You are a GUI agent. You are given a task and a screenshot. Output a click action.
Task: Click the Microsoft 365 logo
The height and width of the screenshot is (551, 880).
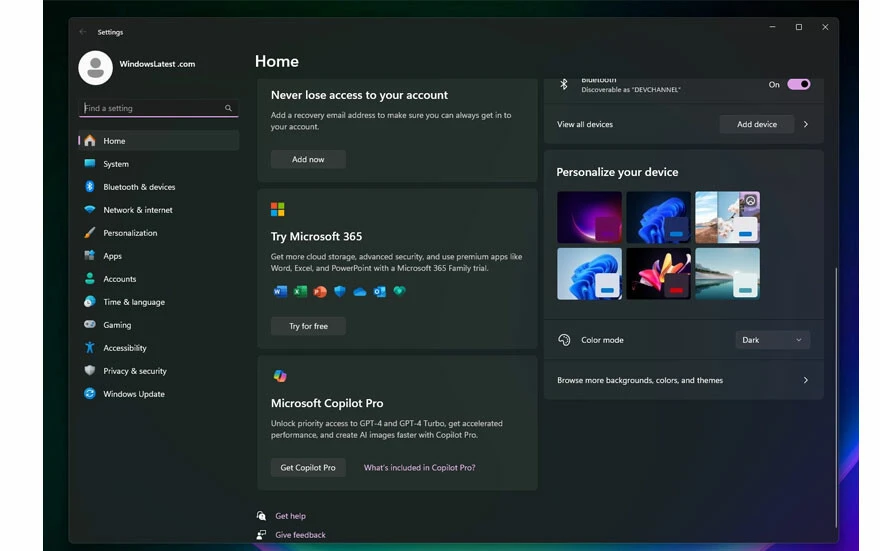[x=278, y=209]
